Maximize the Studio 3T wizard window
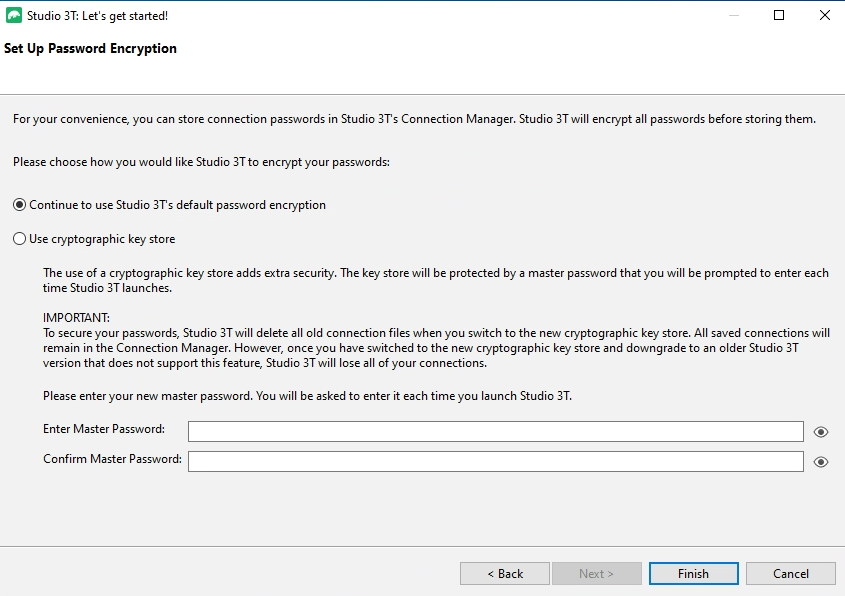The image size is (845, 596). (x=778, y=15)
